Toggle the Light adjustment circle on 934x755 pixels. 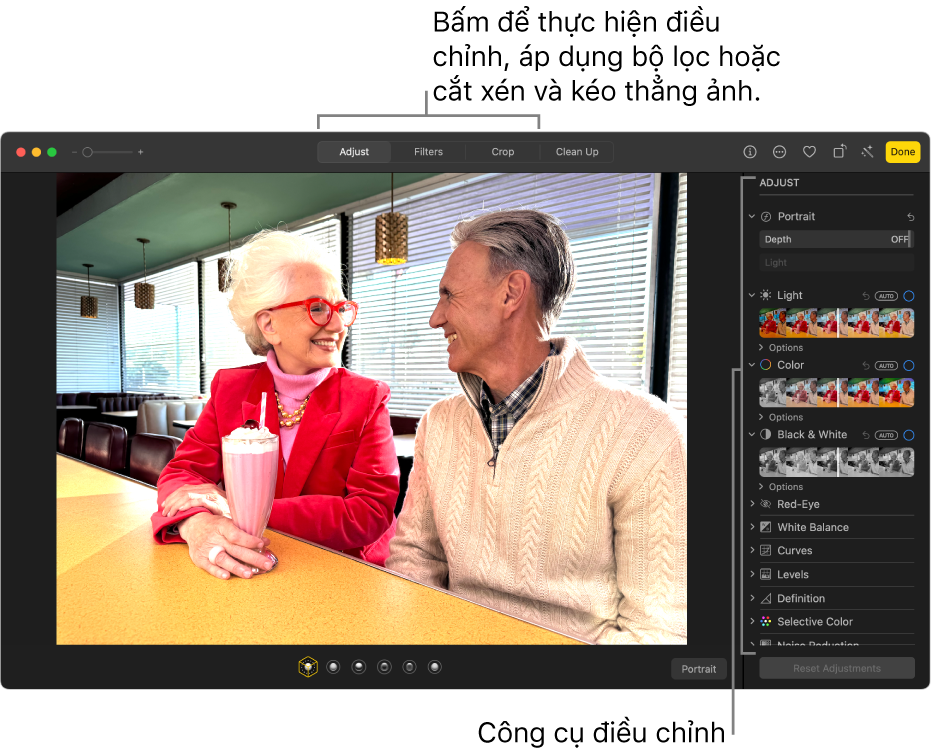click(908, 296)
